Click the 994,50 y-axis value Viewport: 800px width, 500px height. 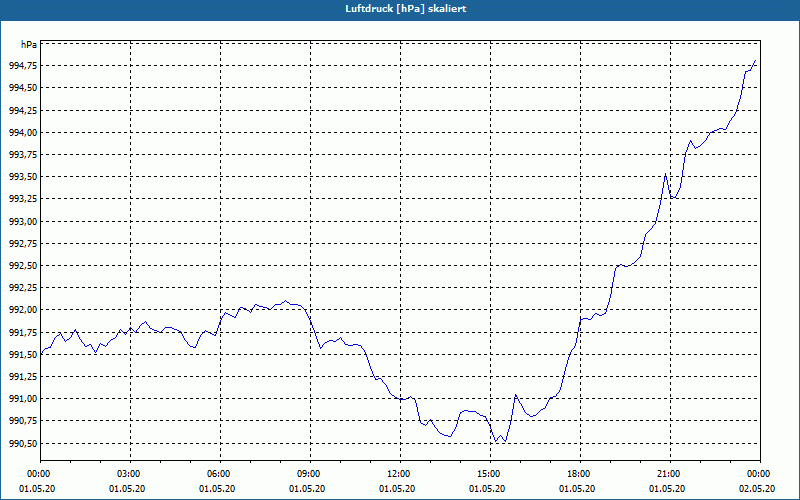pos(23,88)
